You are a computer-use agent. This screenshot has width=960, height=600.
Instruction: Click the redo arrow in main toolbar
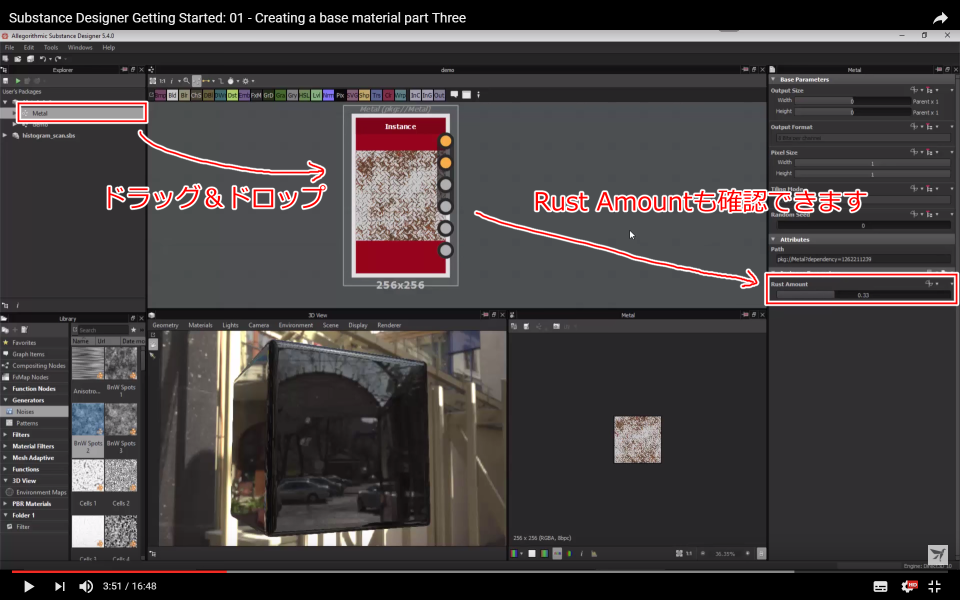point(58,59)
